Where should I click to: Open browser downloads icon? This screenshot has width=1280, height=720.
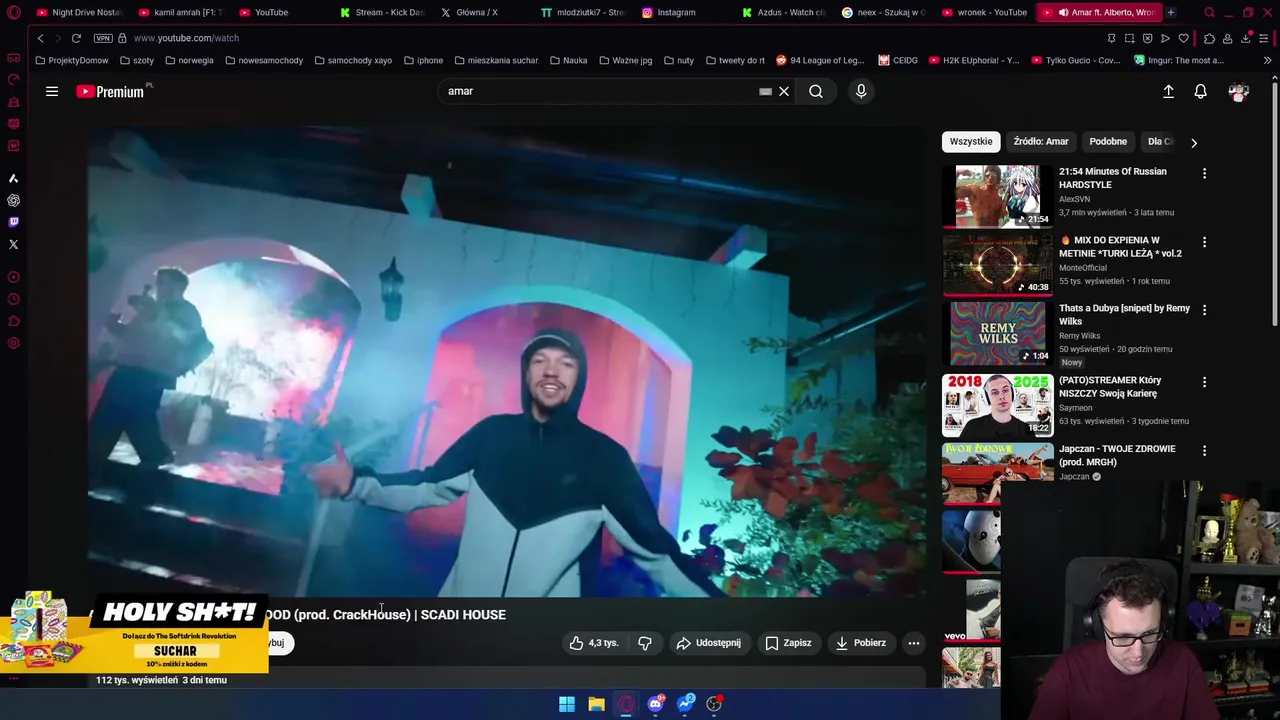pos(1246,38)
